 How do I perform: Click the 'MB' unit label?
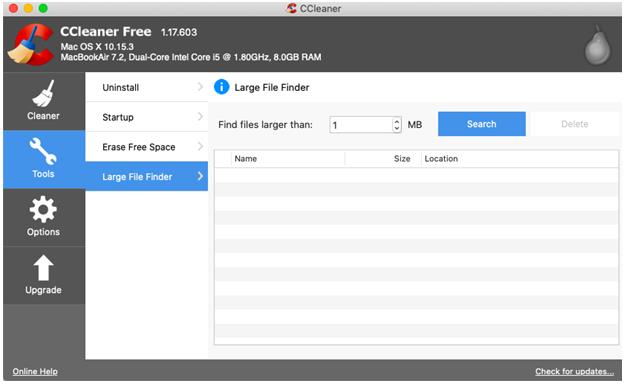click(x=415, y=125)
